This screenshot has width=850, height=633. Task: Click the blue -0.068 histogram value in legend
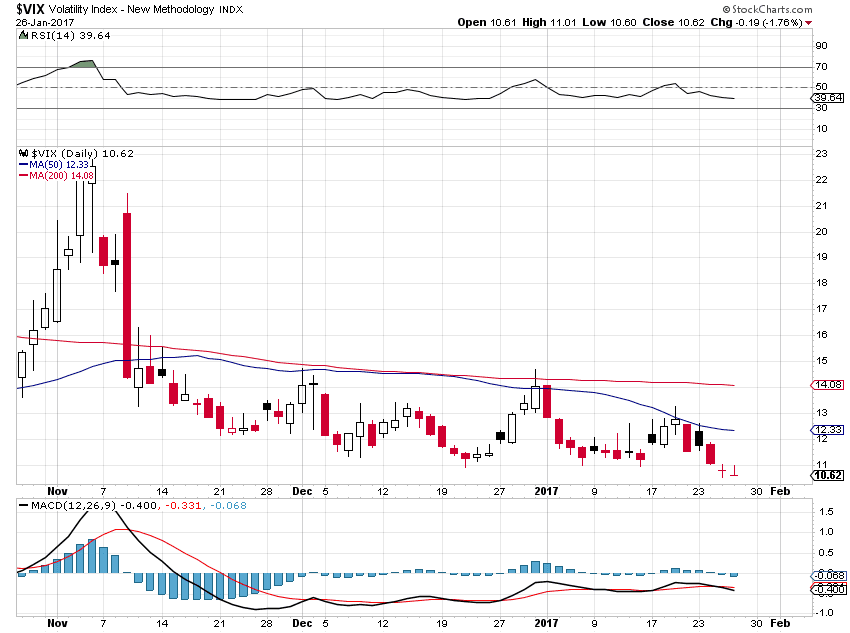[228, 506]
